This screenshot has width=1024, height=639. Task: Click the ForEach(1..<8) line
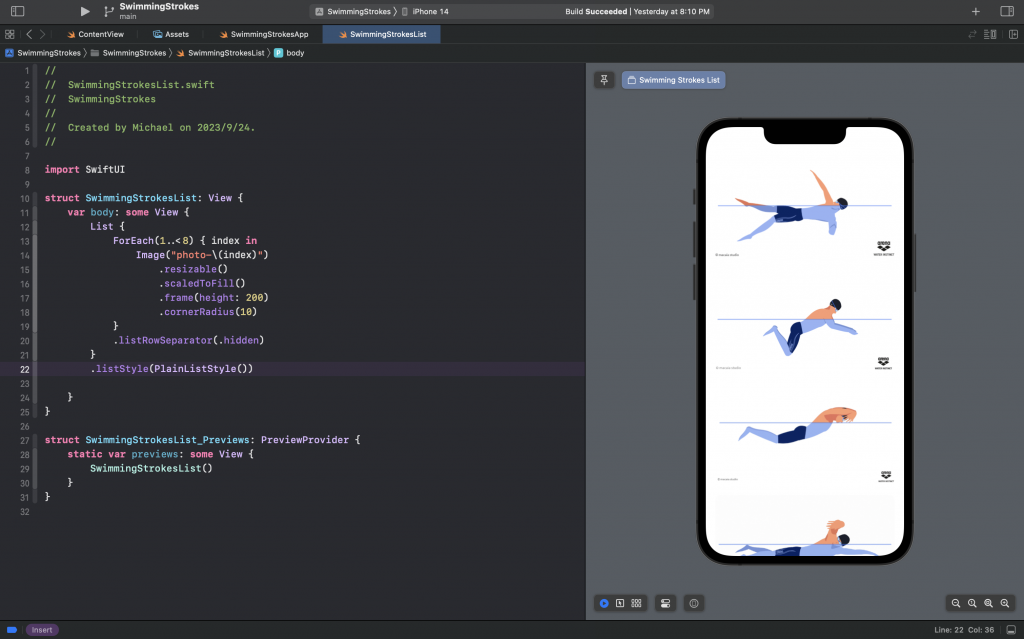point(185,240)
